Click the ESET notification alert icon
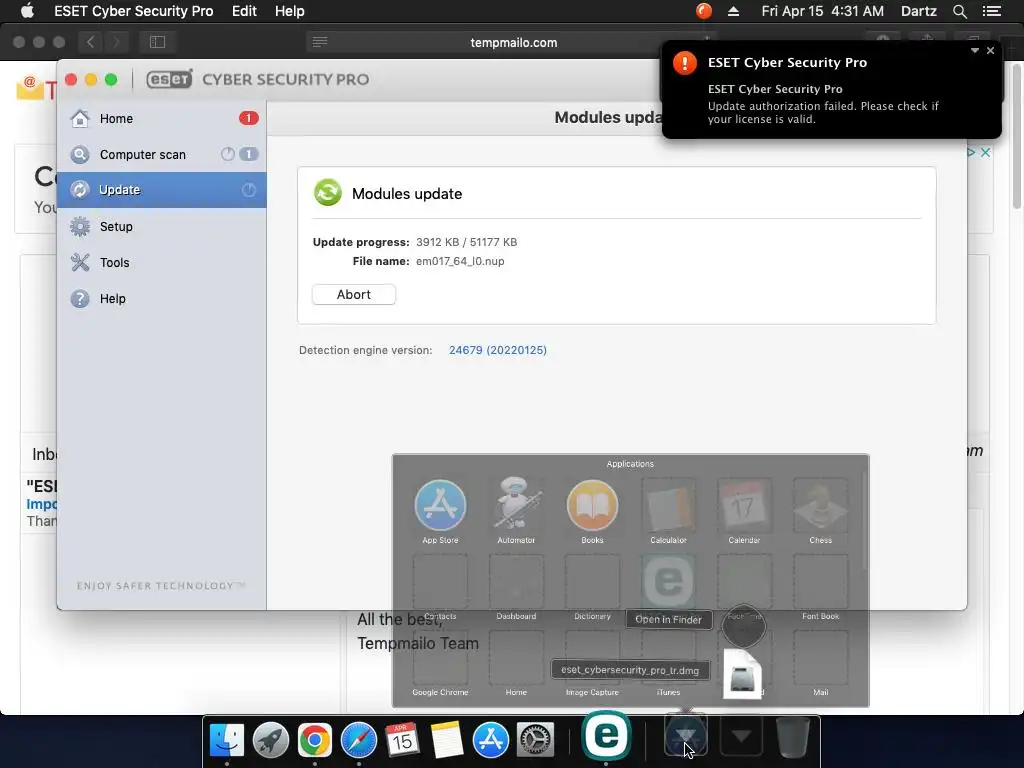 pos(684,63)
